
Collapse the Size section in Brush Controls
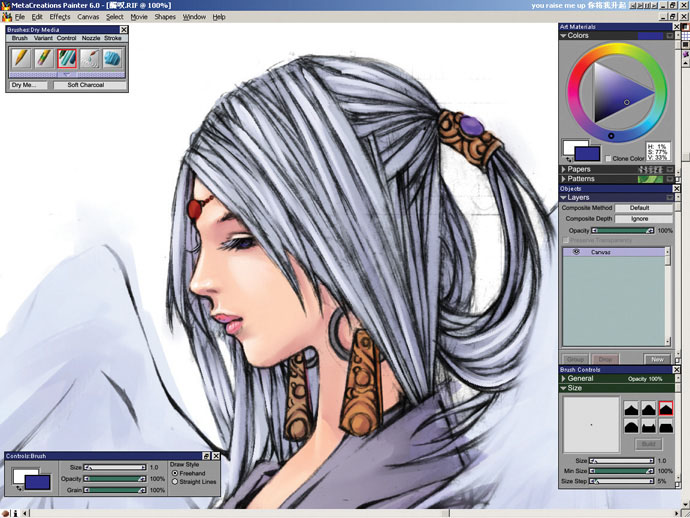(563, 388)
